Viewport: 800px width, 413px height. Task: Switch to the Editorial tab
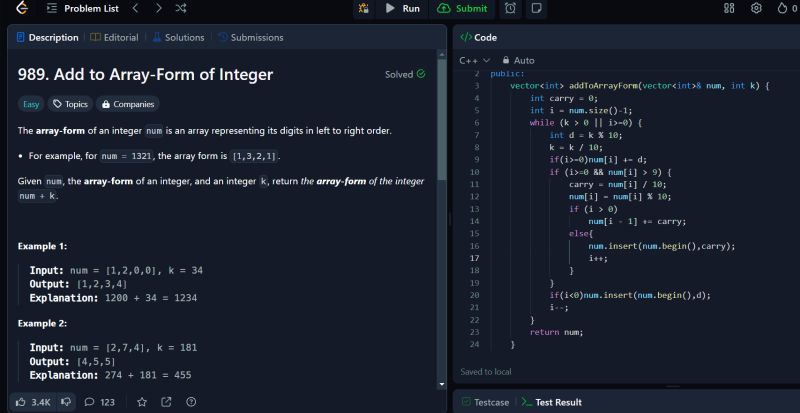[x=114, y=37]
